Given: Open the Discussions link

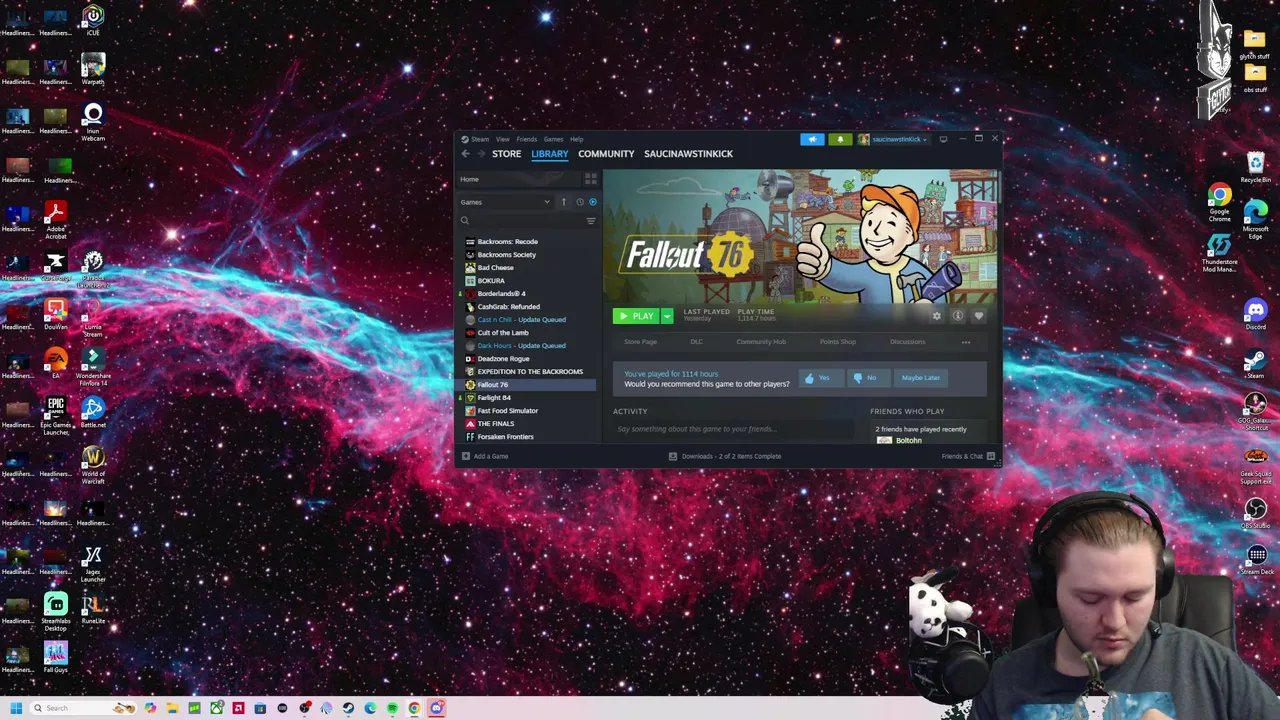Looking at the screenshot, I should pyautogui.click(x=908, y=342).
